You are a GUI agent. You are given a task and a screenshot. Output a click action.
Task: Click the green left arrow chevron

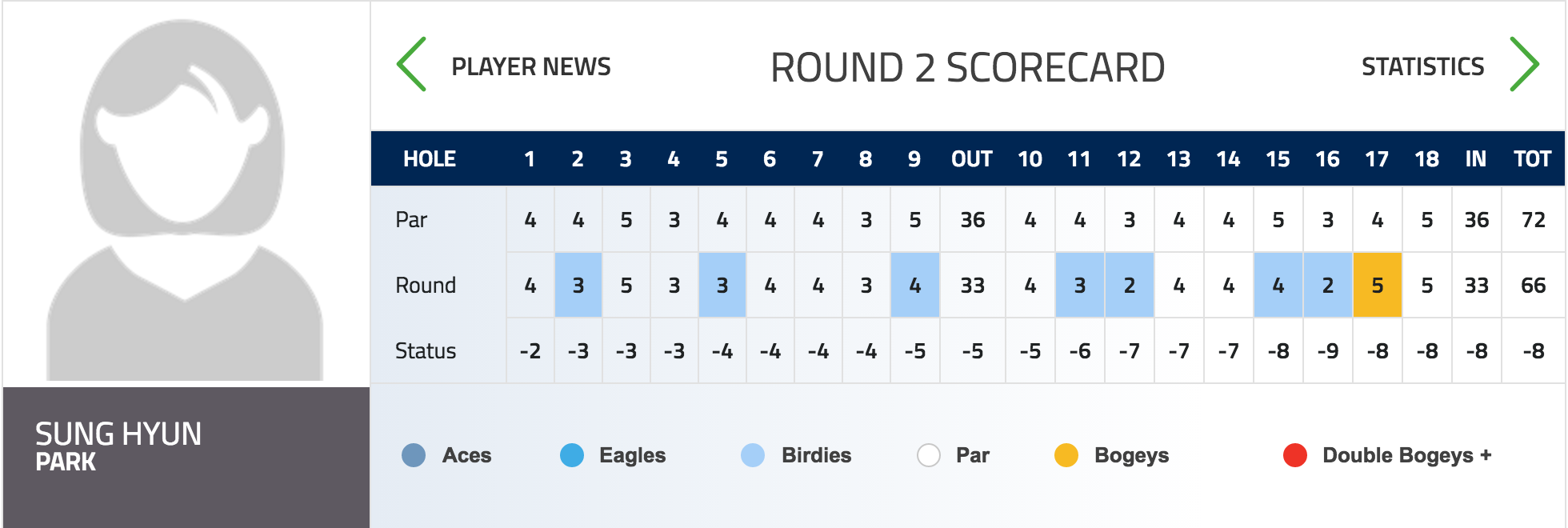pos(412,64)
